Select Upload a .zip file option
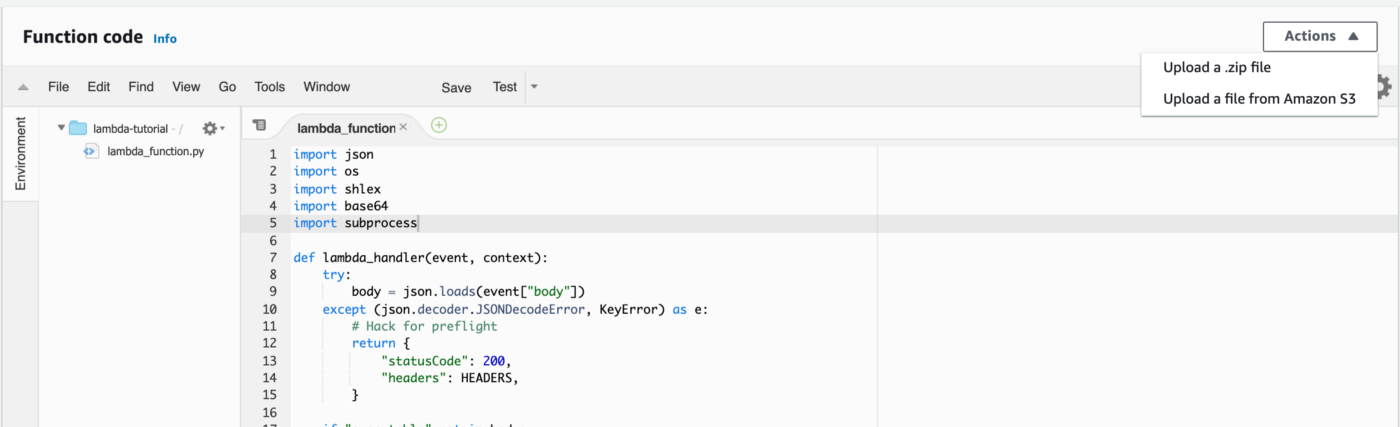 pos(1216,67)
